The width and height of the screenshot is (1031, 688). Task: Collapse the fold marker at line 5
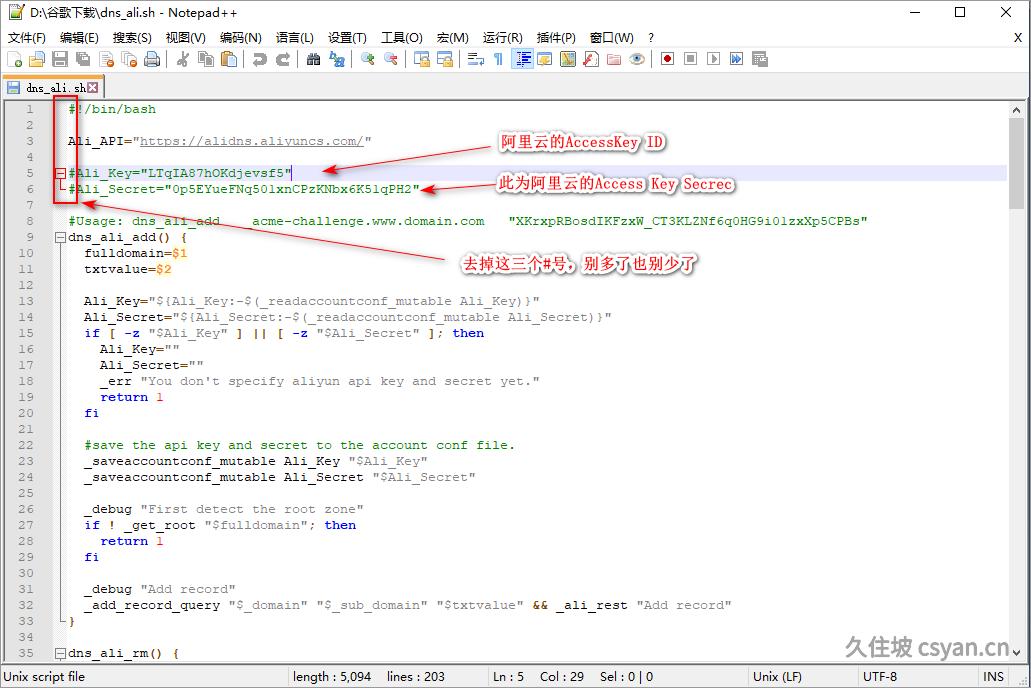point(60,174)
